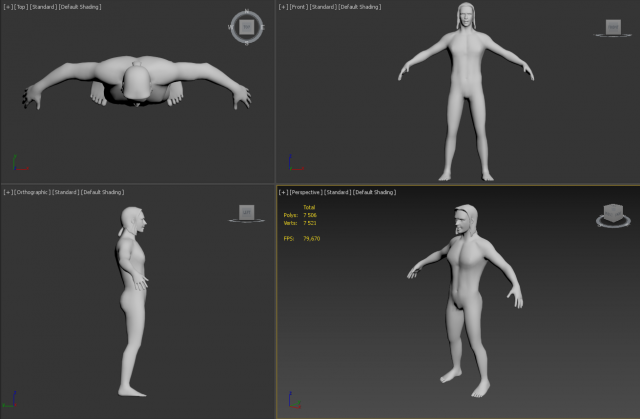Open [Standard] menu in the Orthographic viewport
Screen dimensions: 640x419
(x=66, y=192)
